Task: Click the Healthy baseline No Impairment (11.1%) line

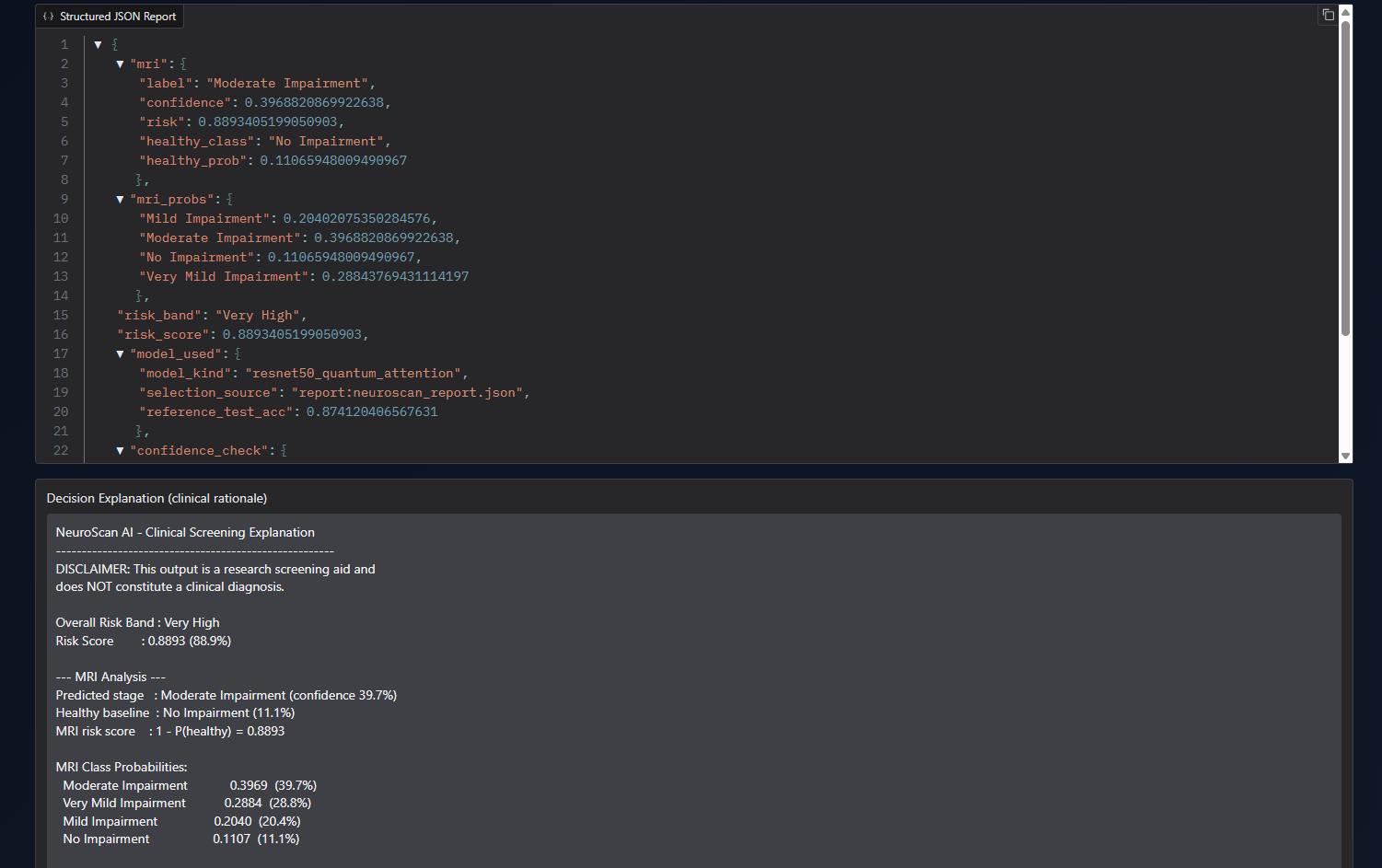Action: coord(175,712)
